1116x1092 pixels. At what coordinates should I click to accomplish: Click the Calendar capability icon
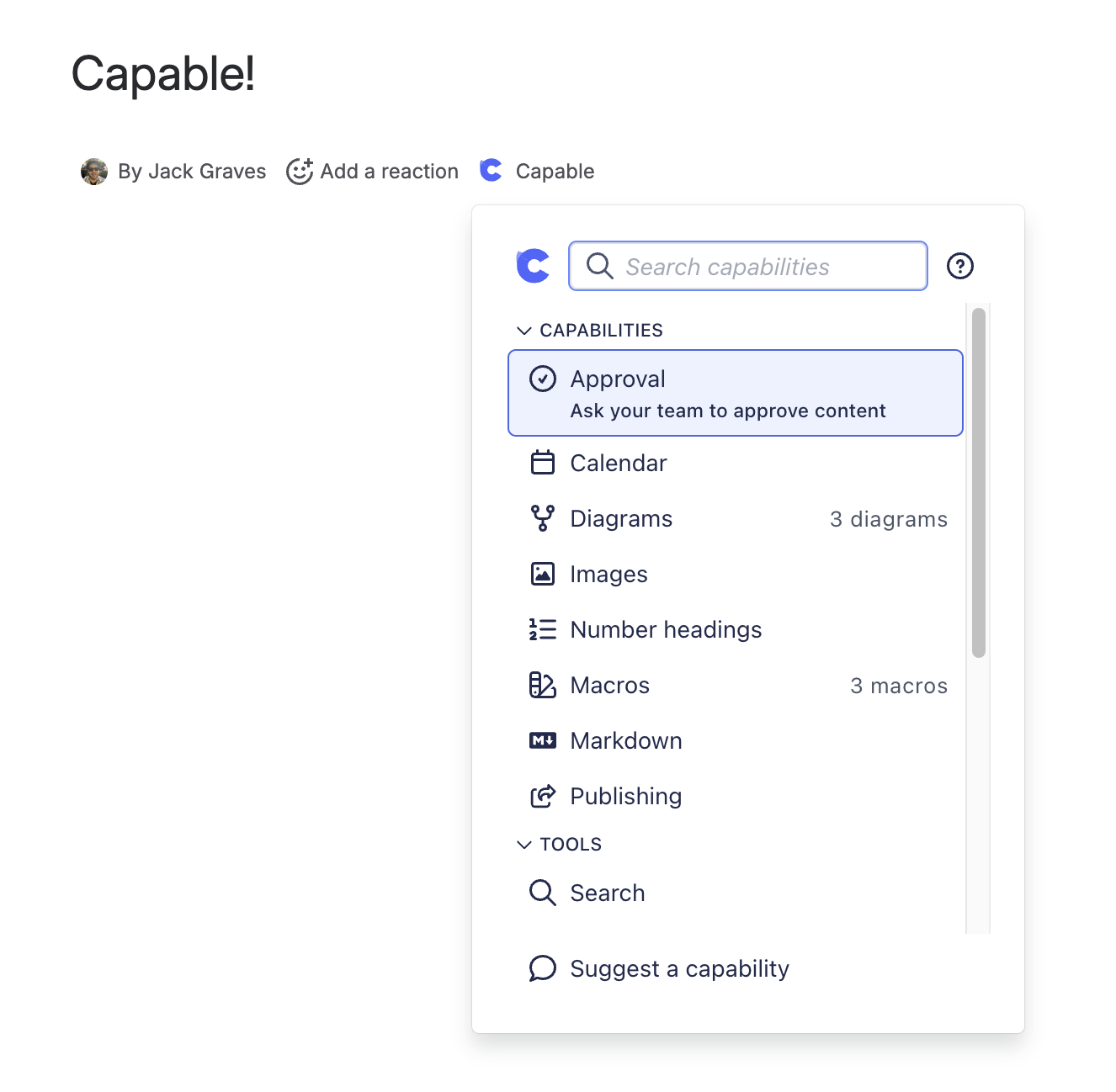(543, 463)
